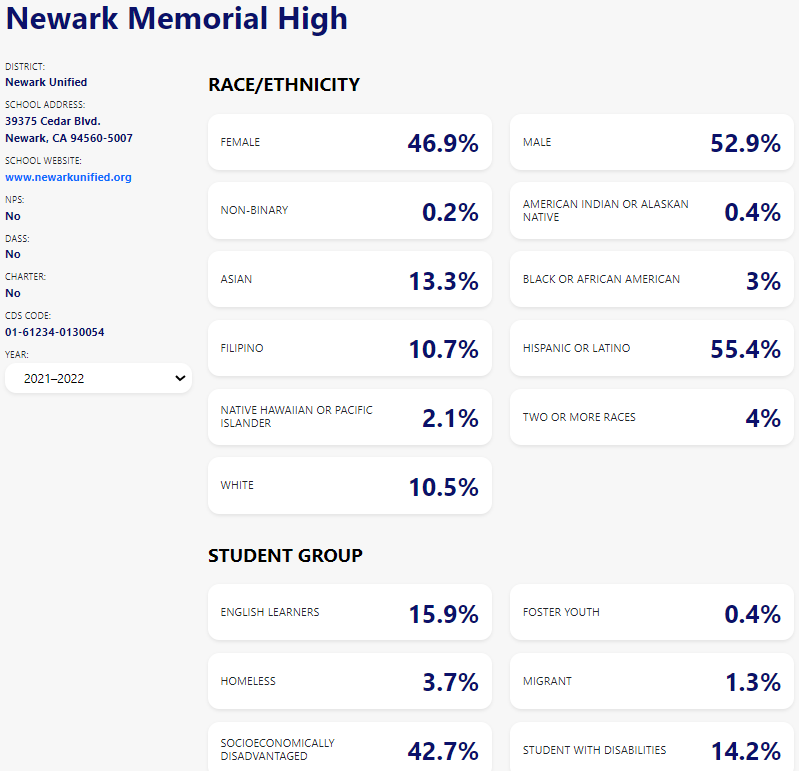799x771 pixels.
Task: Click the Homeless 3.7% card
Action: point(349,681)
